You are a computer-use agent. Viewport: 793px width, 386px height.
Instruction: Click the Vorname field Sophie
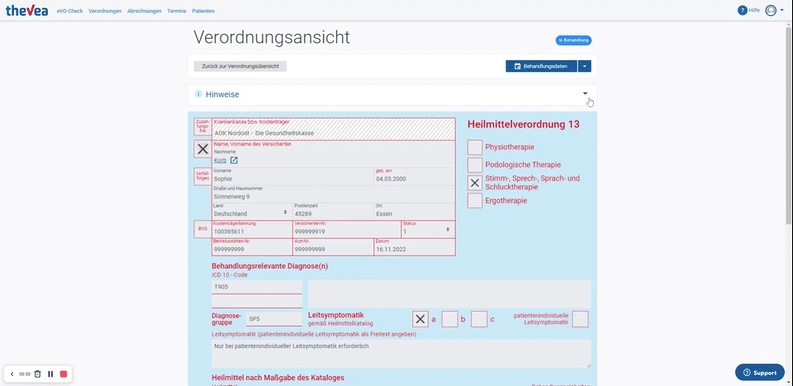pyautogui.click(x=292, y=177)
